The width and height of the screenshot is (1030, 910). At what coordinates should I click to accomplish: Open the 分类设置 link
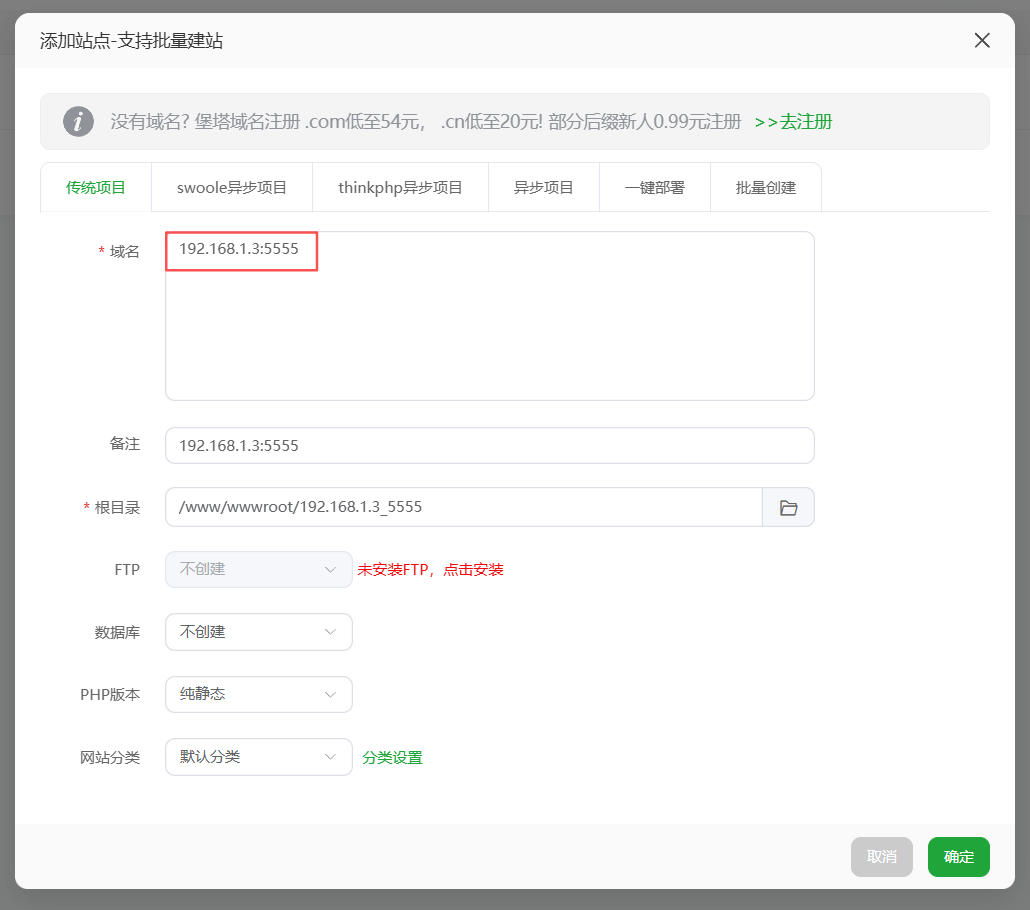coord(392,758)
